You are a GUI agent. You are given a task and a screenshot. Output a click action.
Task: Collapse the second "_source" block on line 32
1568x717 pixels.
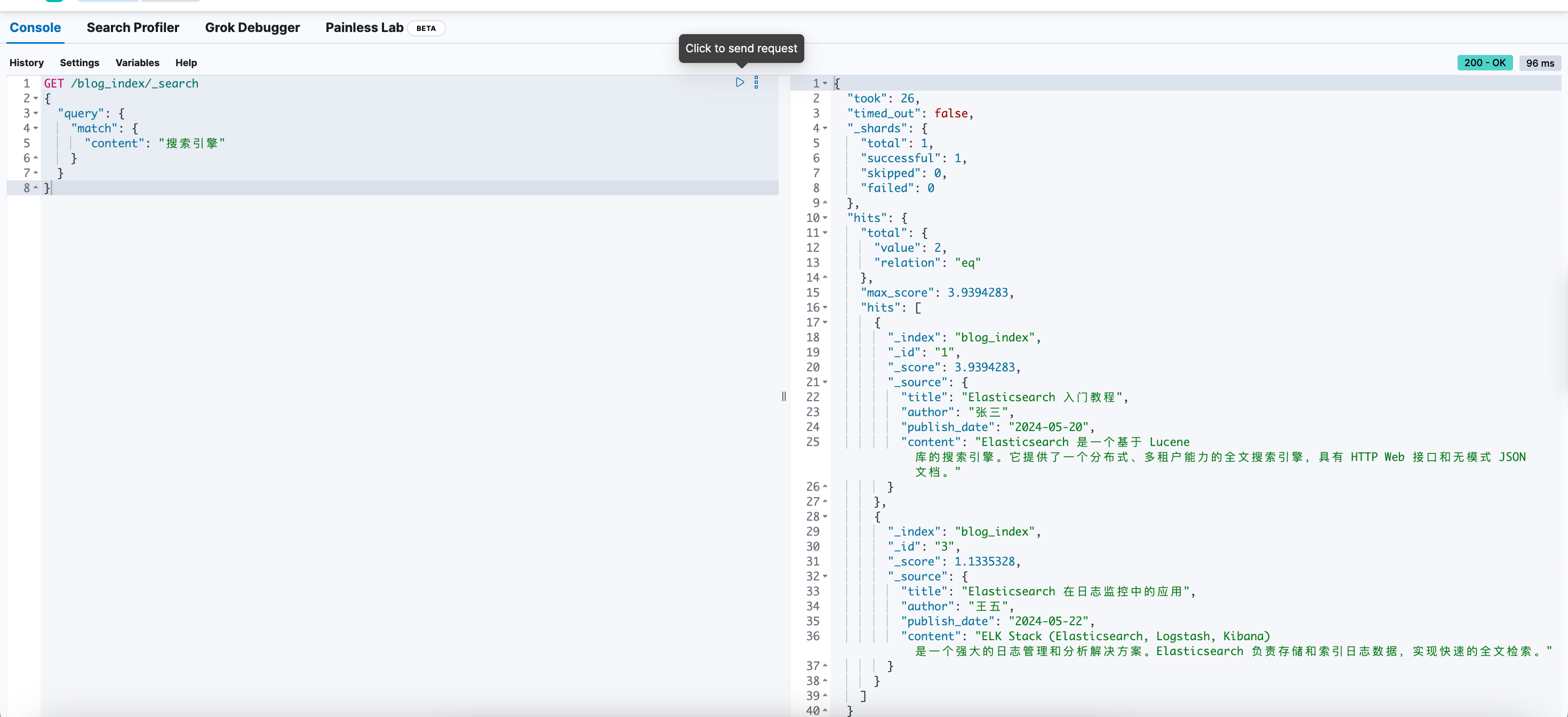click(825, 576)
